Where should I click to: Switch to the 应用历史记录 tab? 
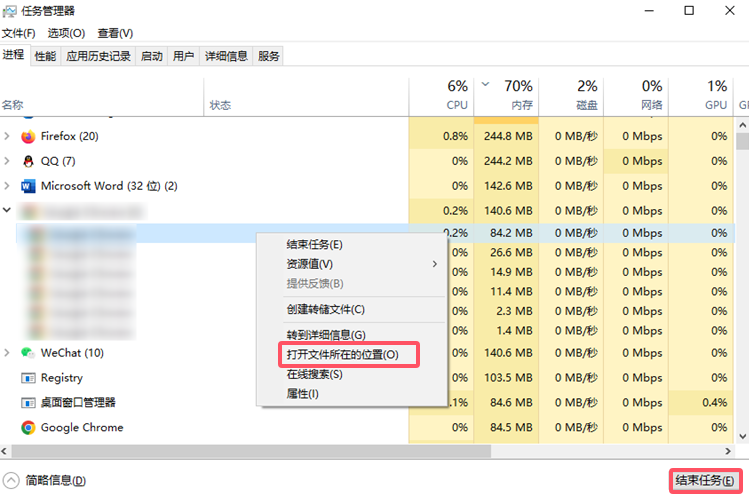[x=98, y=56]
